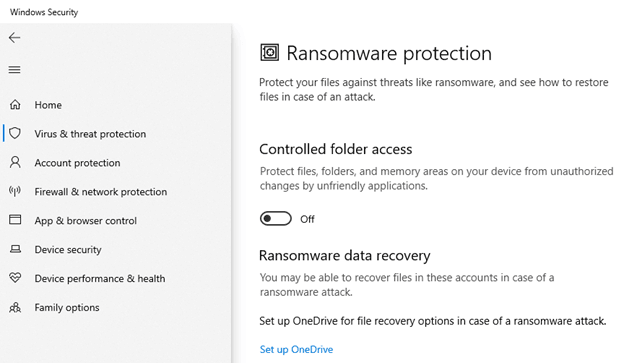Click the antenna icon for Firewall
Screen dimensions: 624x363
coord(15,191)
